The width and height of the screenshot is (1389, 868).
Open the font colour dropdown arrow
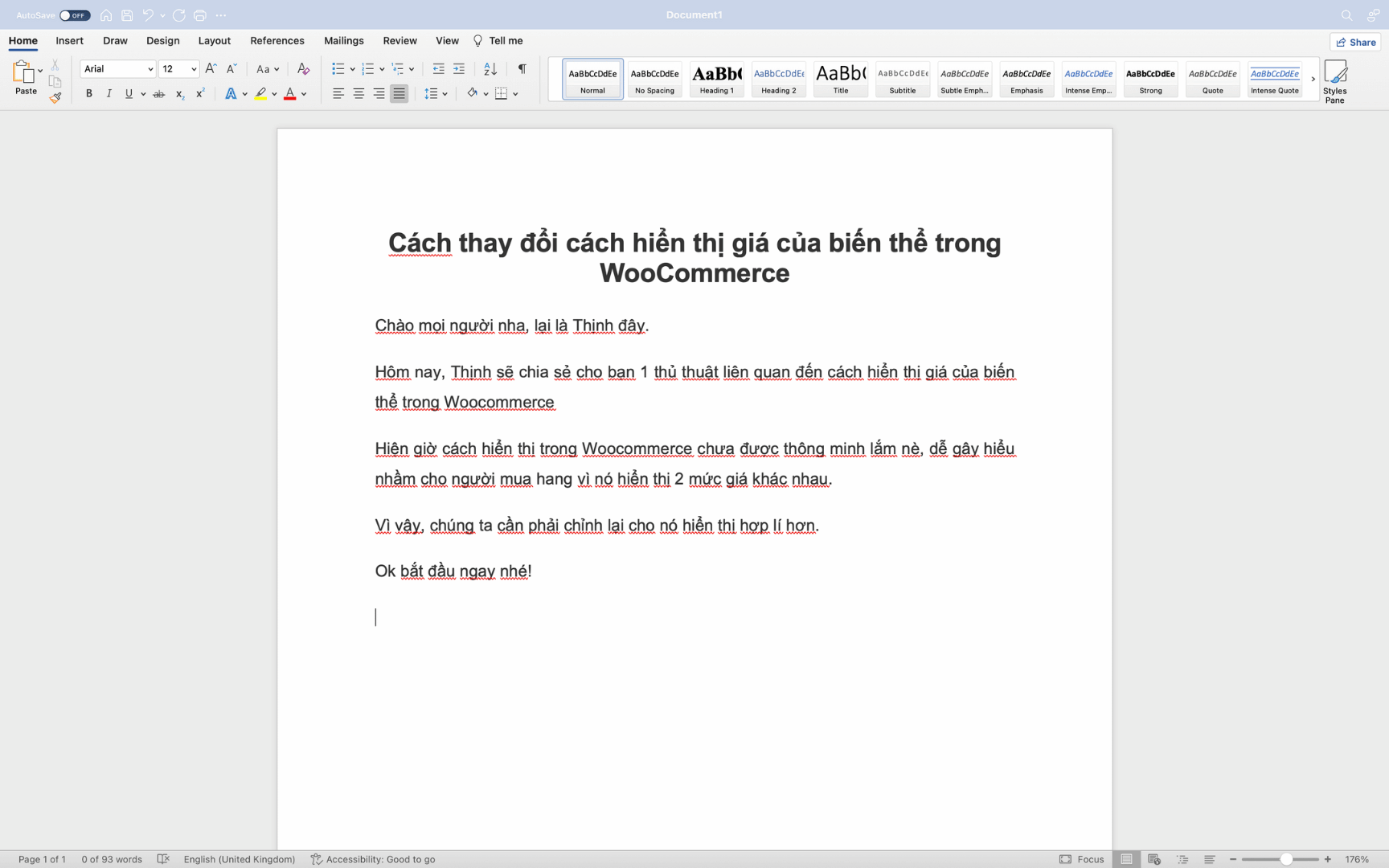(x=304, y=94)
